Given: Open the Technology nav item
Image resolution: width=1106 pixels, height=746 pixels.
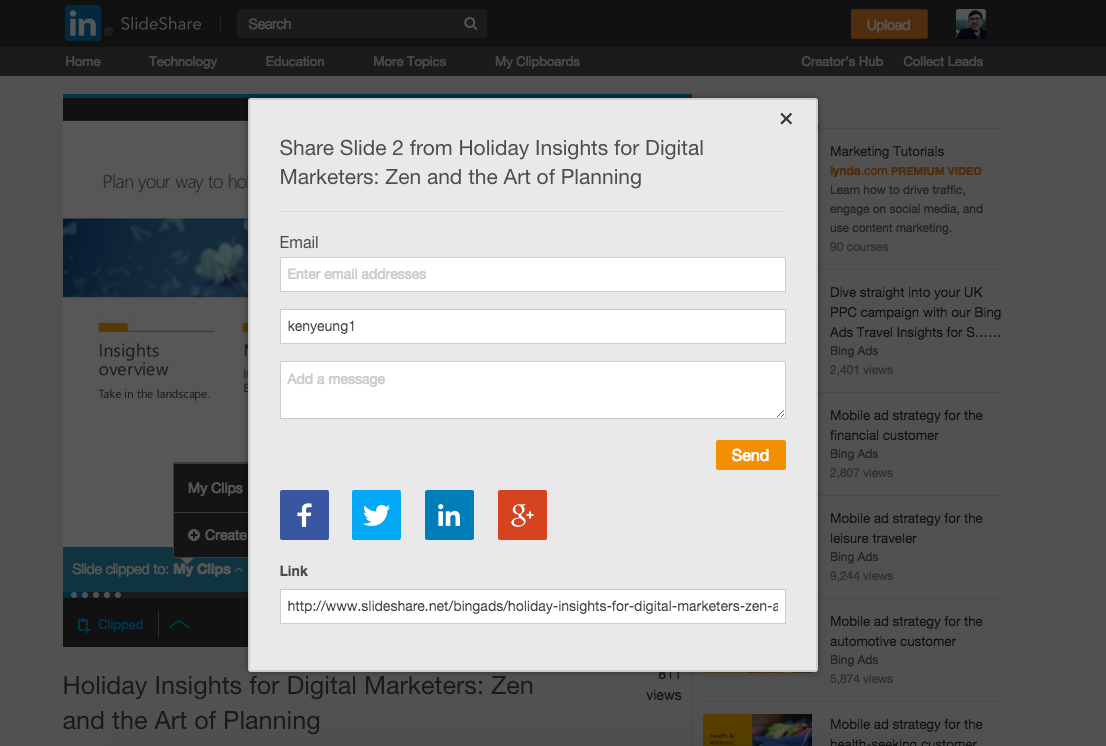Looking at the screenshot, I should pos(183,61).
